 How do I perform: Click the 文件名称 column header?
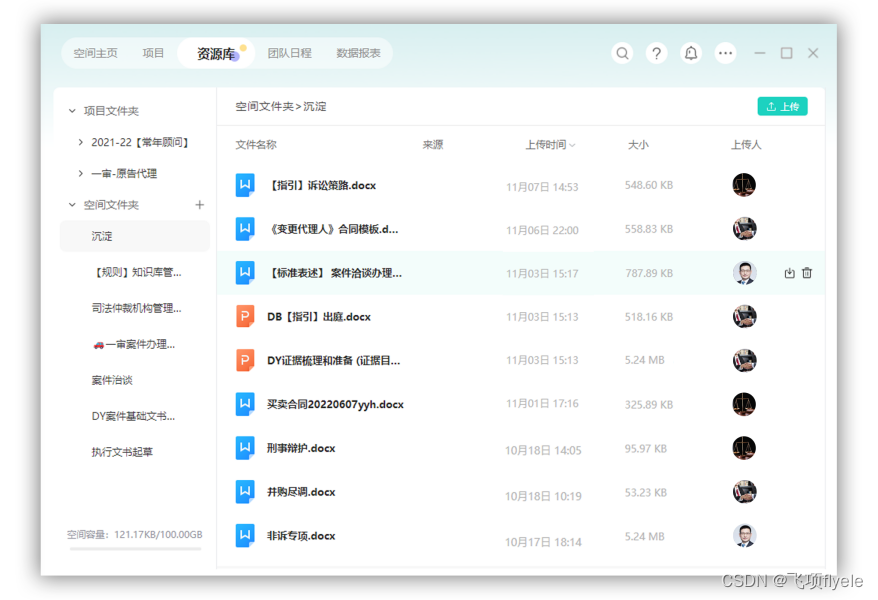tap(256, 145)
